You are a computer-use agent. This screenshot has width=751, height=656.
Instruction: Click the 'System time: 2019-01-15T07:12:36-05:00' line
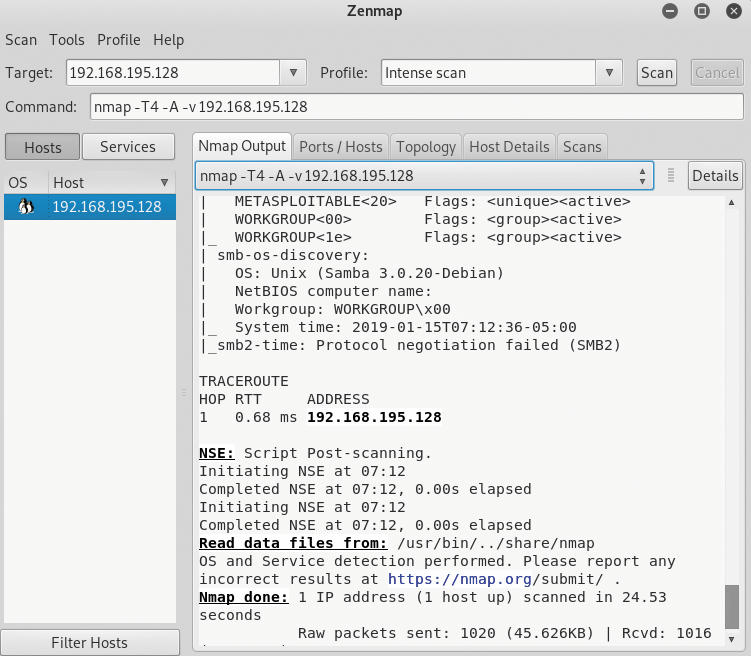(x=405, y=327)
